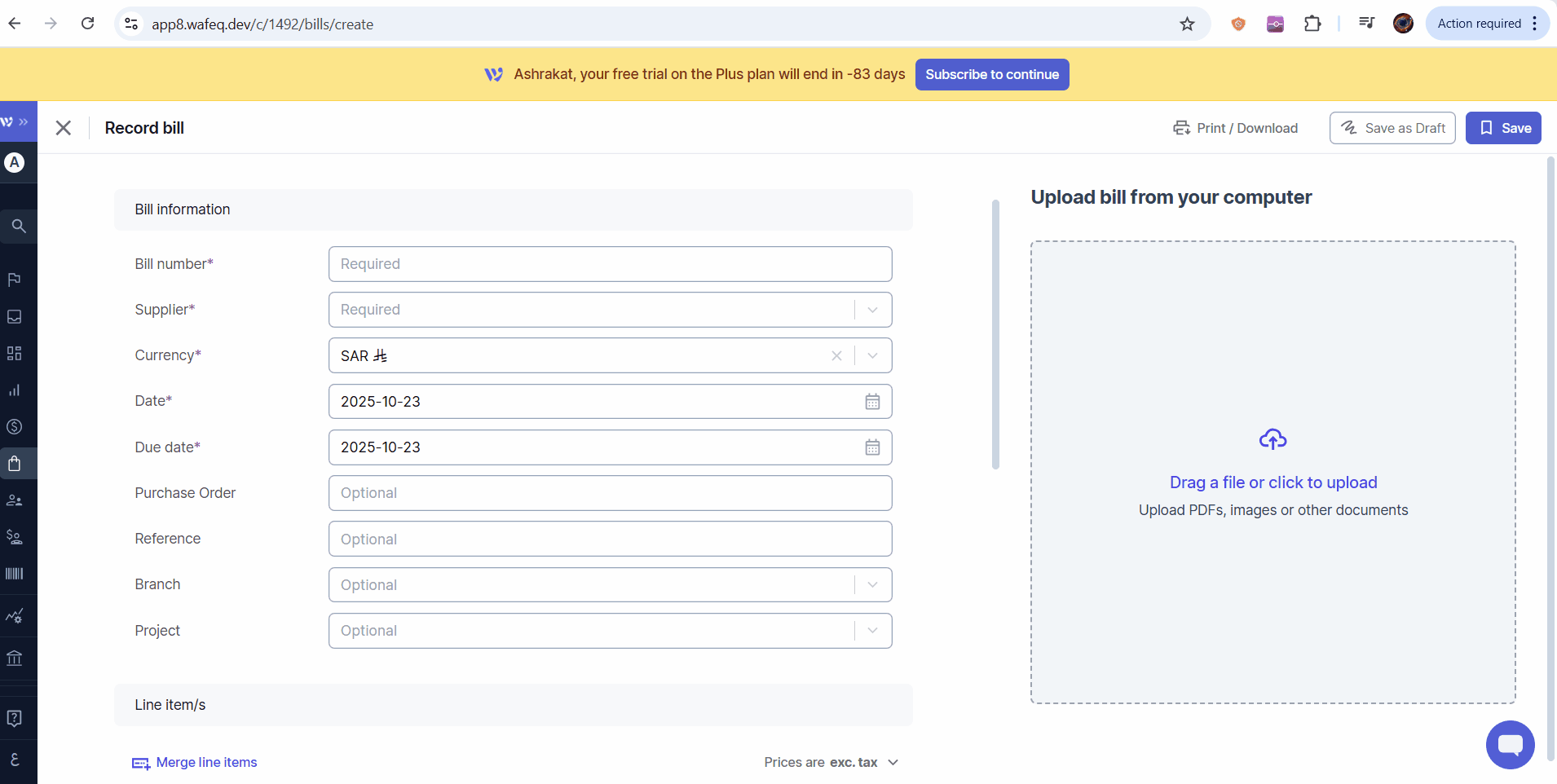Viewport: 1557px width, 784px height.
Task: Click the Bill number input field
Action: [610, 264]
